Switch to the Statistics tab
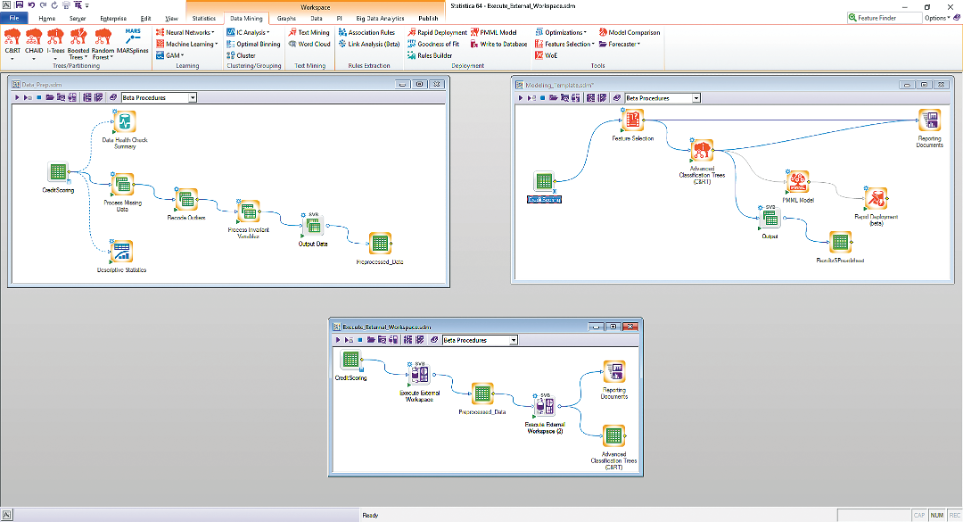Image resolution: width=964 pixels, height=522 pixels. 203,18
